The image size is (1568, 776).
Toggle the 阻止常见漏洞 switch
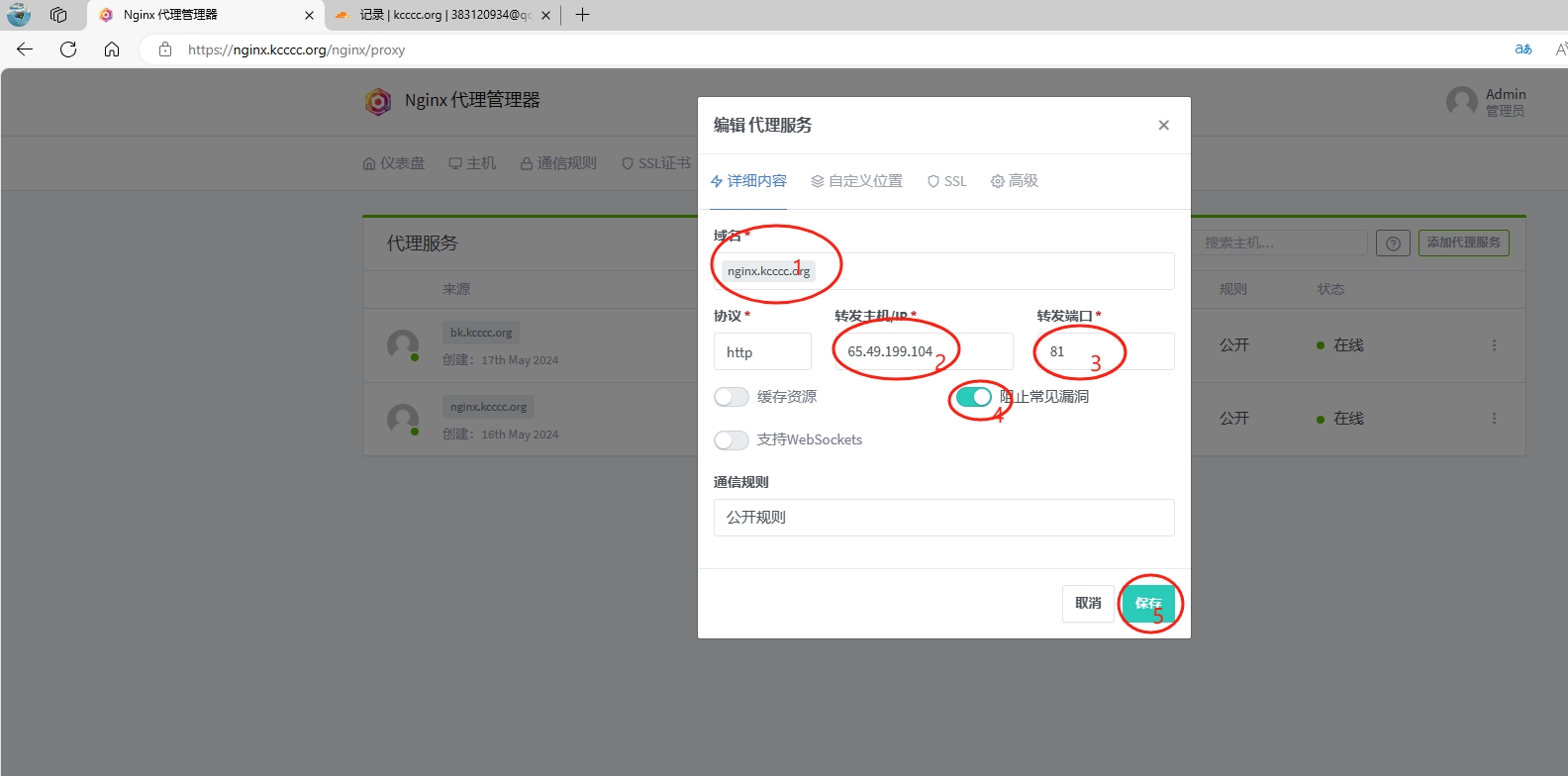pyautogui.click(x=974, y=397)
